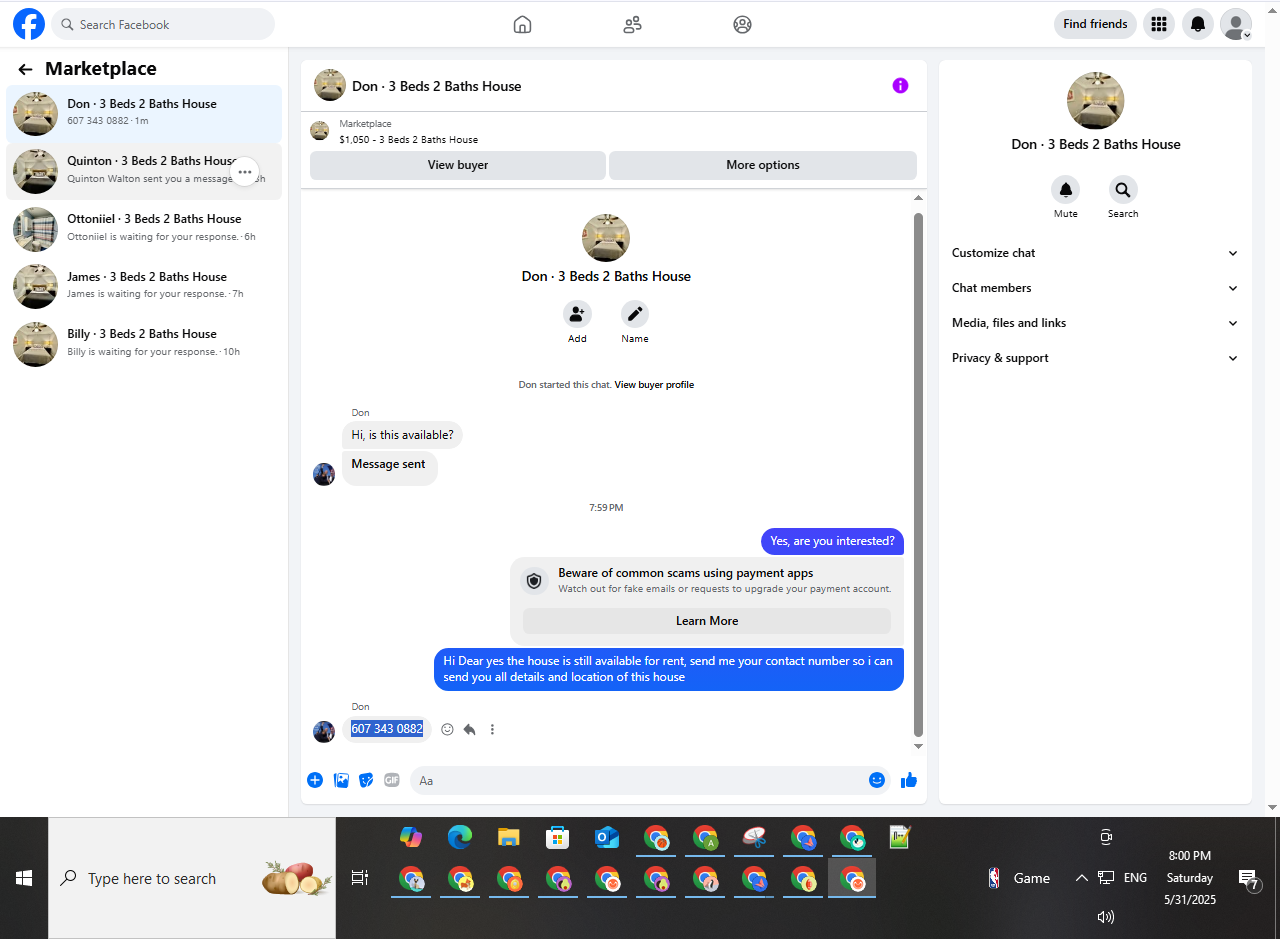
Task: Click the Add people icon in chat
Action: [x=577, y=314]
